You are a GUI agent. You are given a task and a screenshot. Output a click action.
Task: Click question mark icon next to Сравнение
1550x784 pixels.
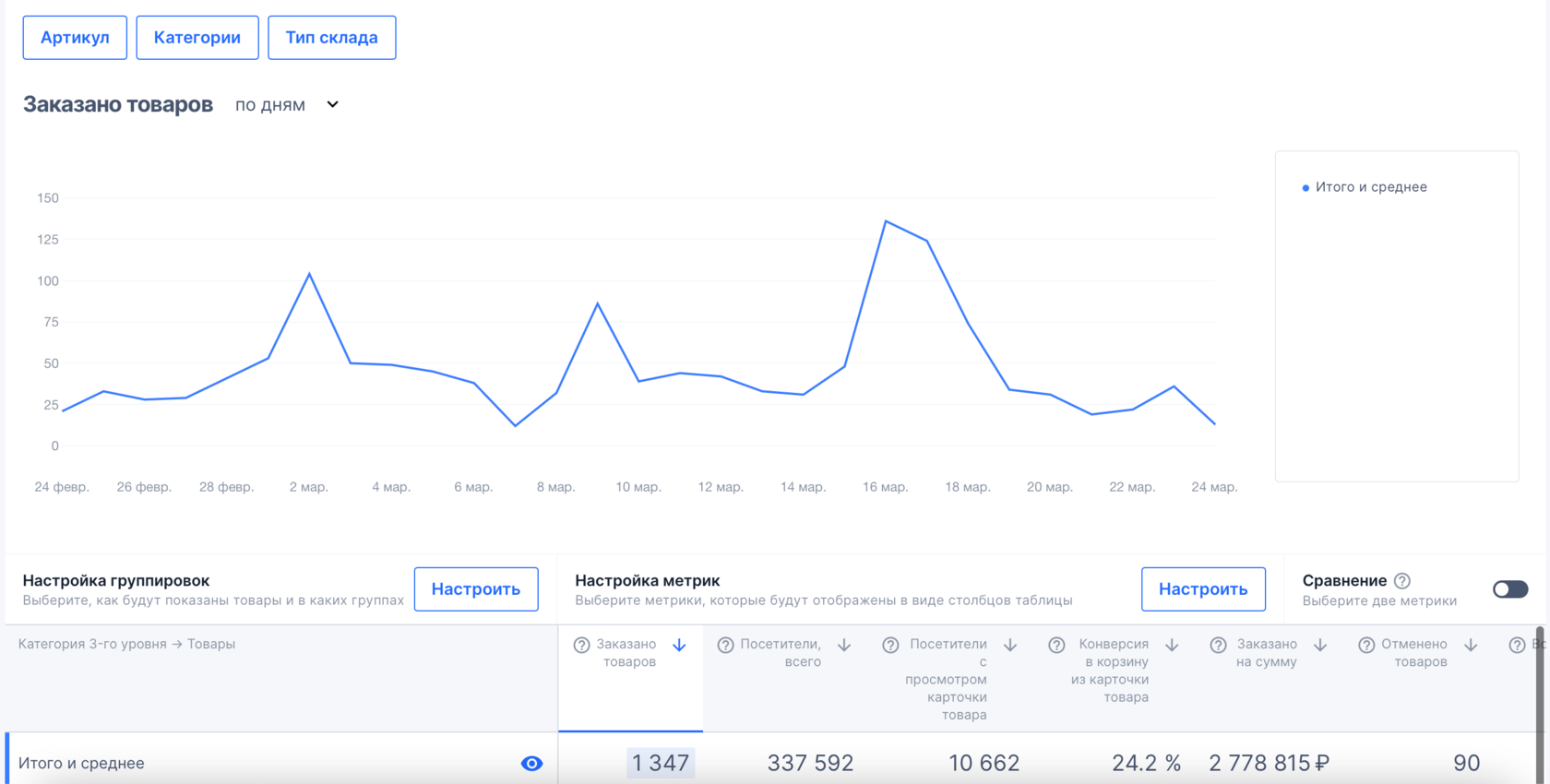(1402, 581)
